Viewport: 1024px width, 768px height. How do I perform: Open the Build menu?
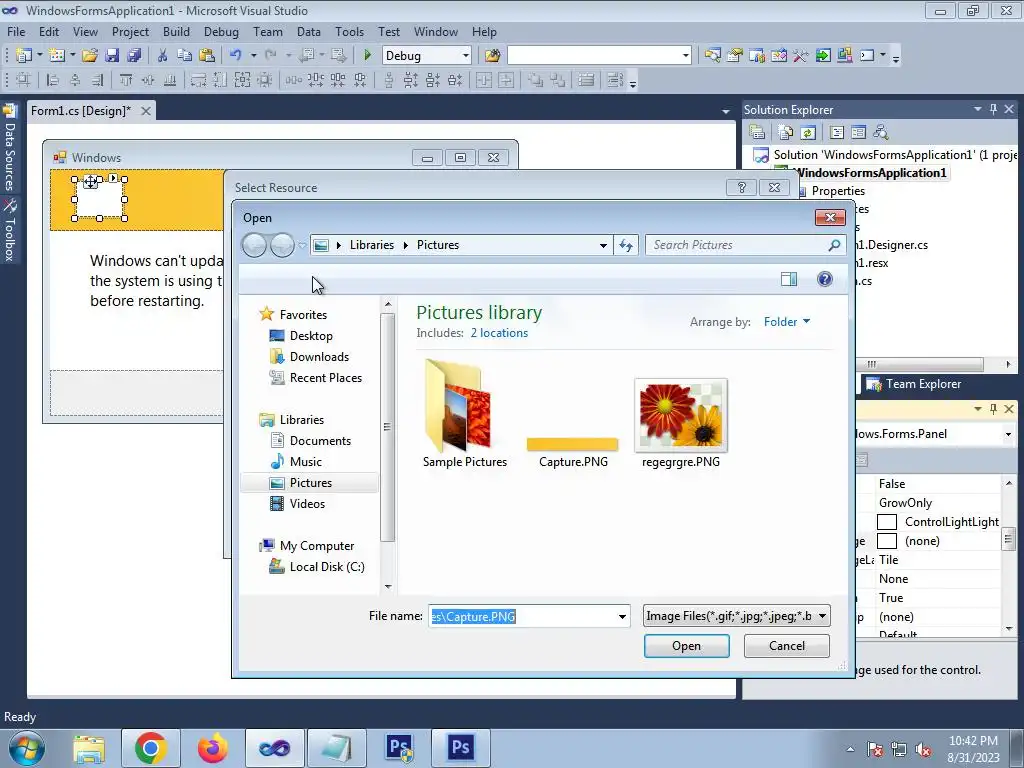pyautogui.click(x=176, y=31)
